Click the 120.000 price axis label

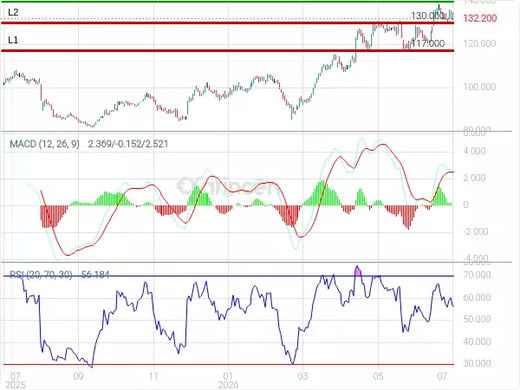(479, 44)
